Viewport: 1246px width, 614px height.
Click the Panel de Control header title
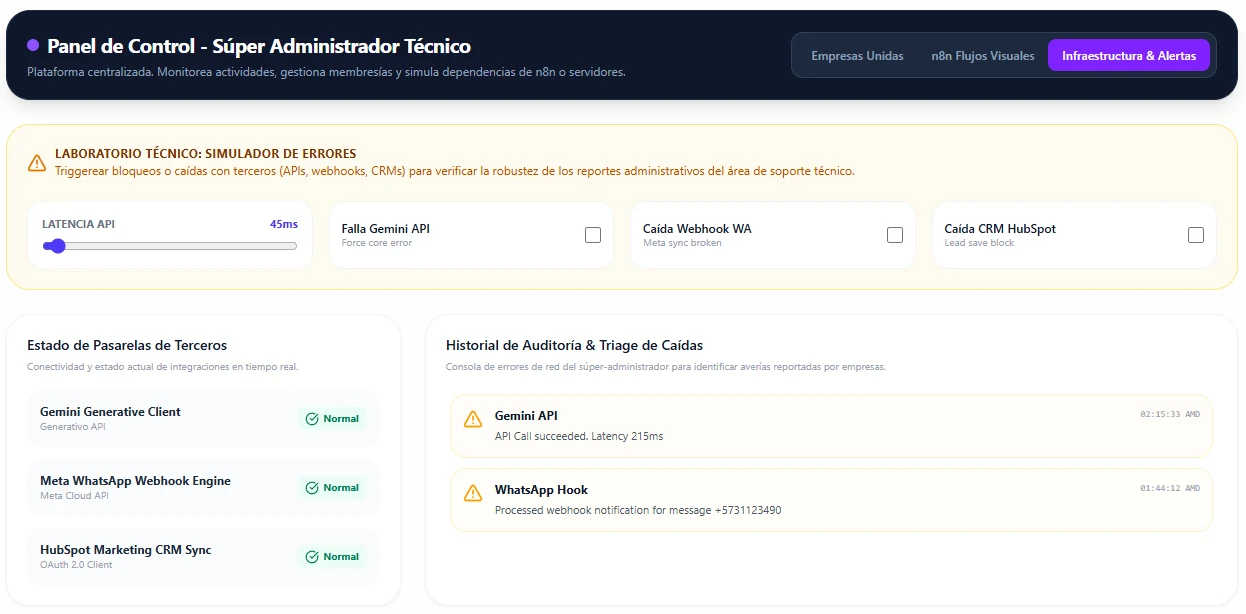click(x=259, y=46)
